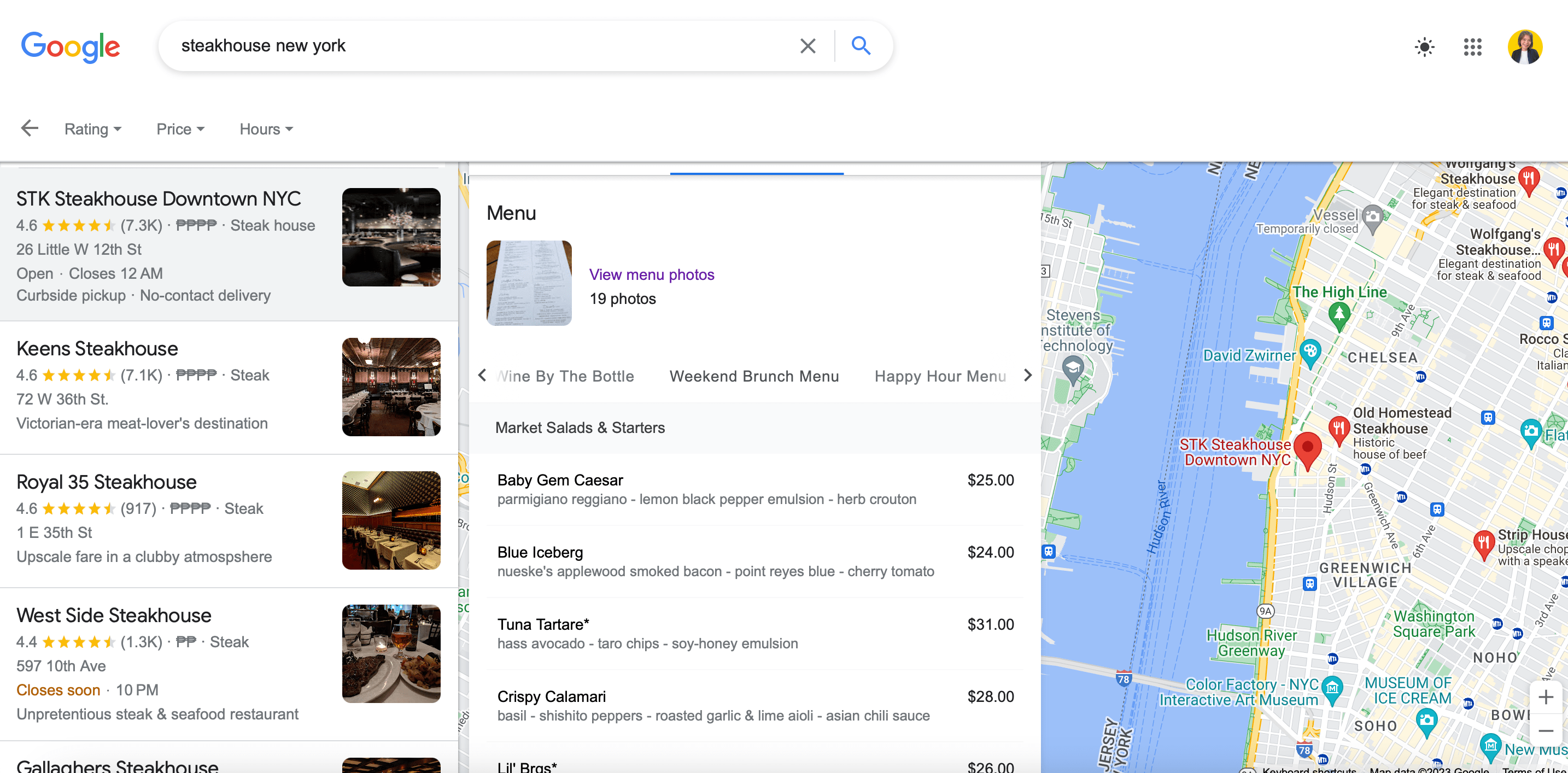Switch to the Weekend Brunch Menu tab
1568x773 pixels.
click(754, 376)
